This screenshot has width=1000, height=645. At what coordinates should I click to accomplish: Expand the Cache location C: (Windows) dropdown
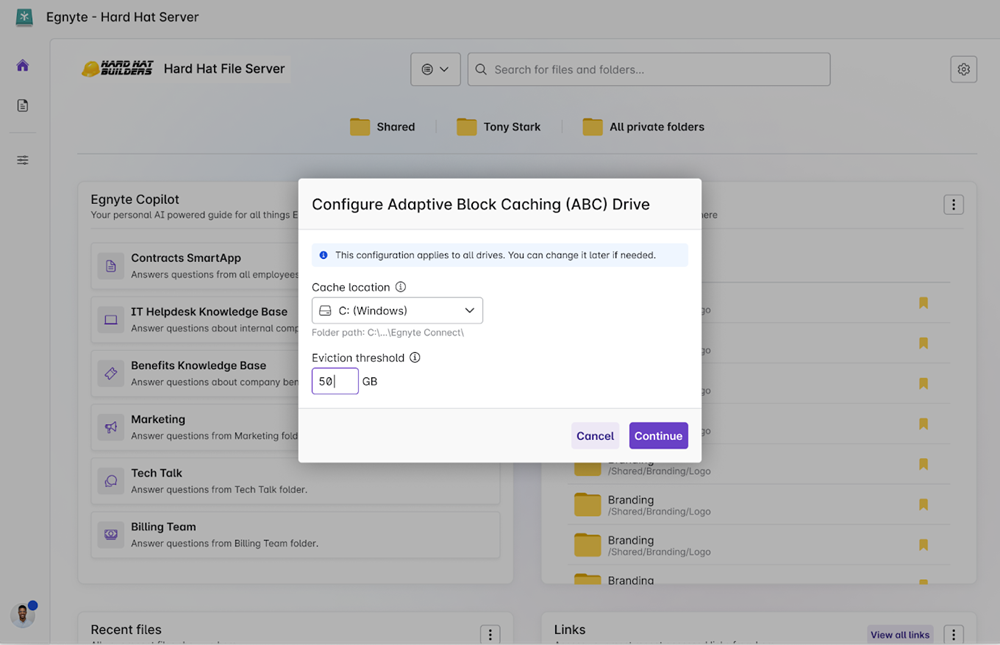click(397, 311)
